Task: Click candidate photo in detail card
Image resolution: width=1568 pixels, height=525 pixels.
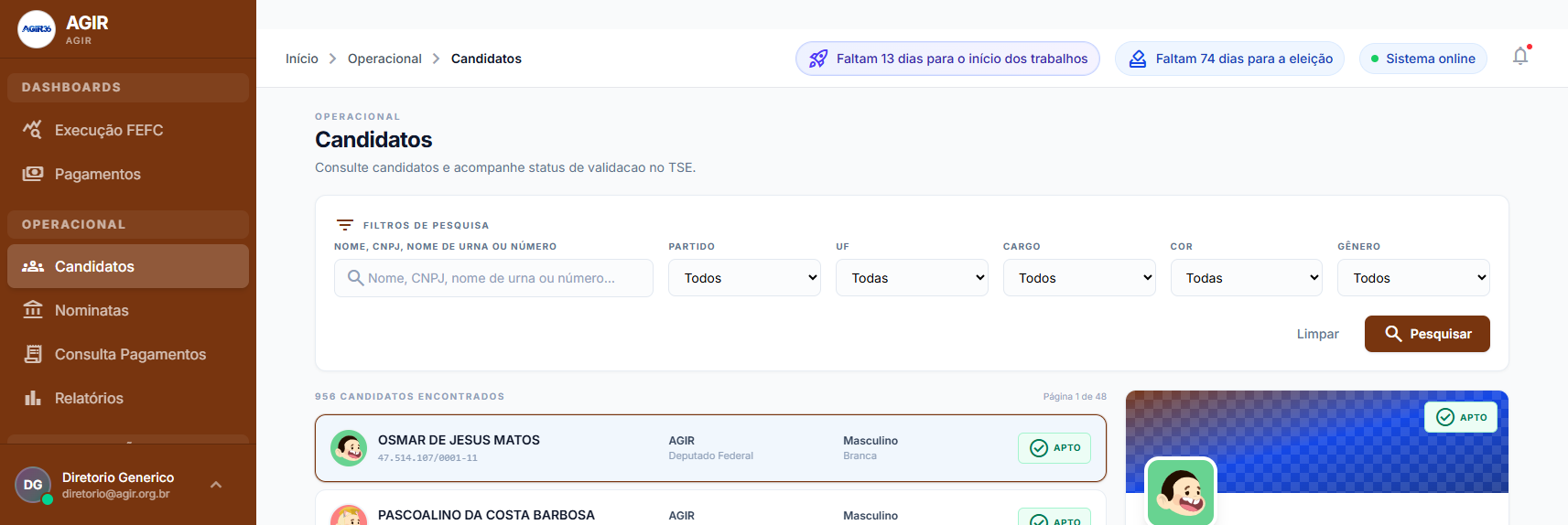Action: coord(1181,492)
